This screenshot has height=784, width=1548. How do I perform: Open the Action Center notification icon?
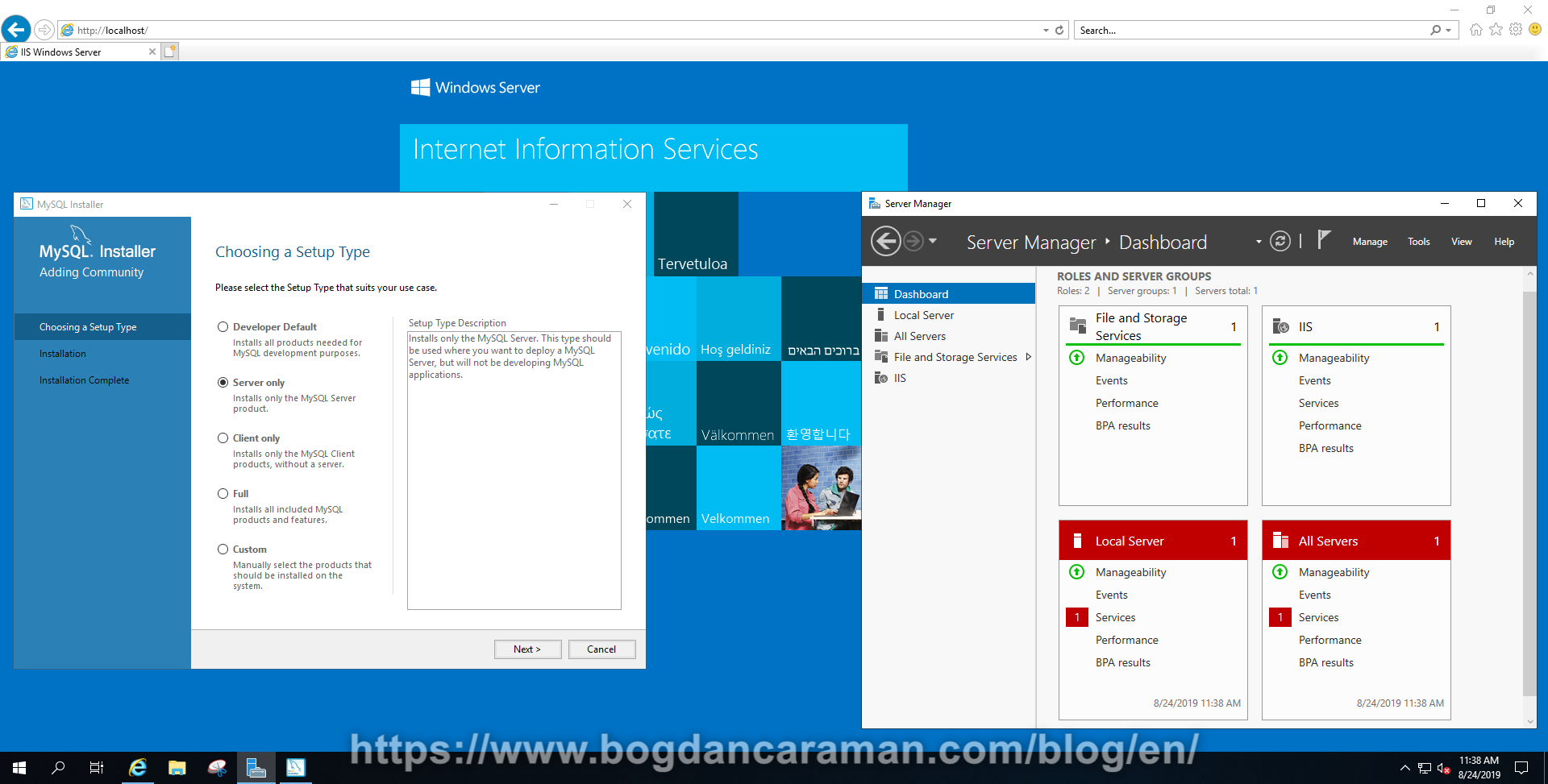click(1521, 768)
